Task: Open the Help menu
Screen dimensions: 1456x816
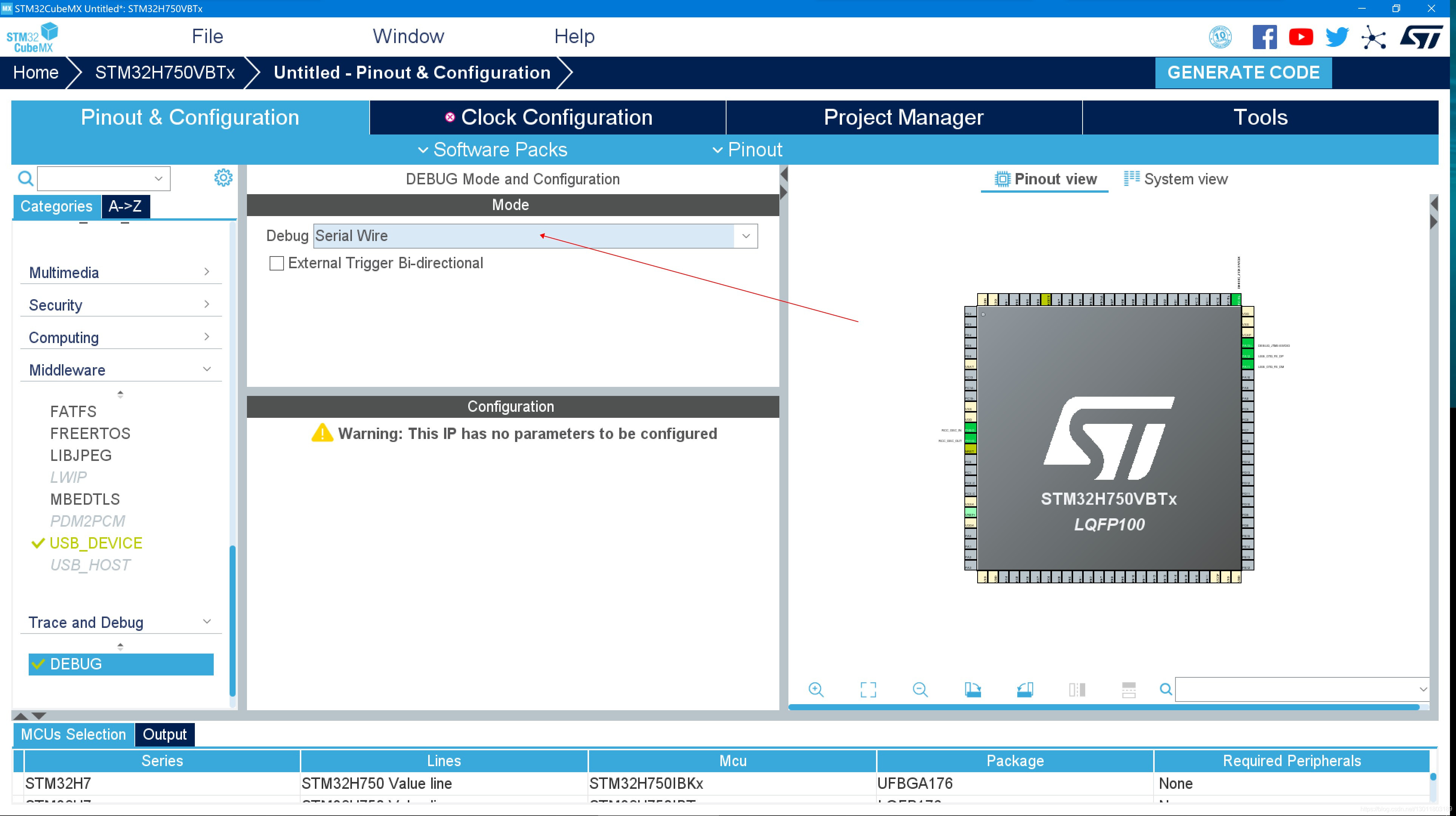Action: click(574, 36)
